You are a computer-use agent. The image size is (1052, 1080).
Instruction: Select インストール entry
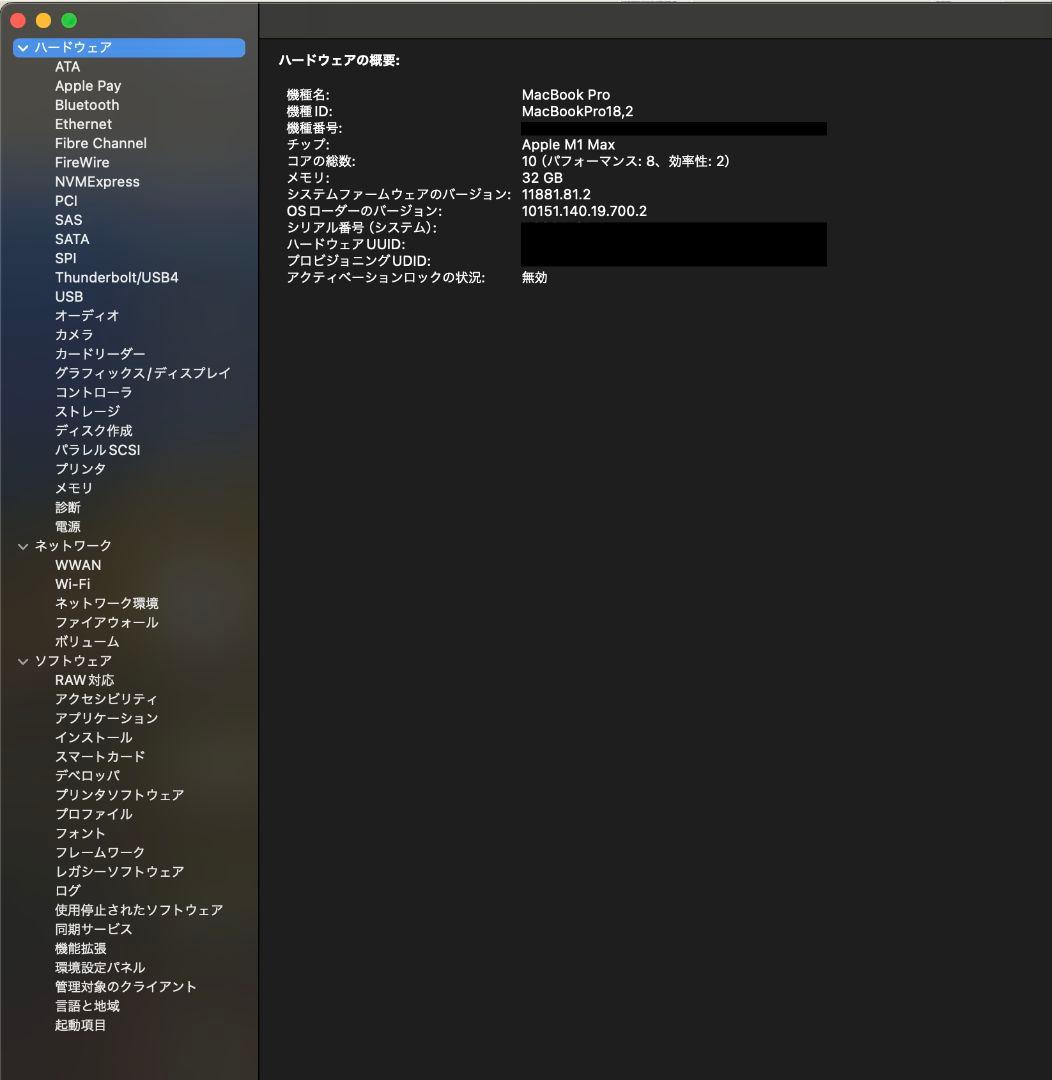[94, 738]
